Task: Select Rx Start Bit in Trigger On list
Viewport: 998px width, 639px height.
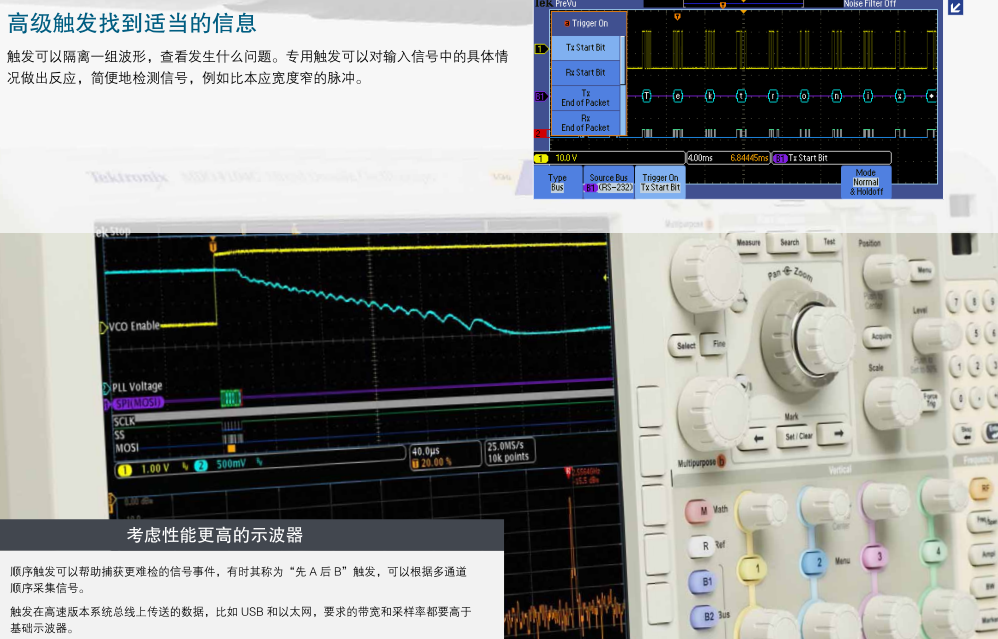Action: coord(586,73)
